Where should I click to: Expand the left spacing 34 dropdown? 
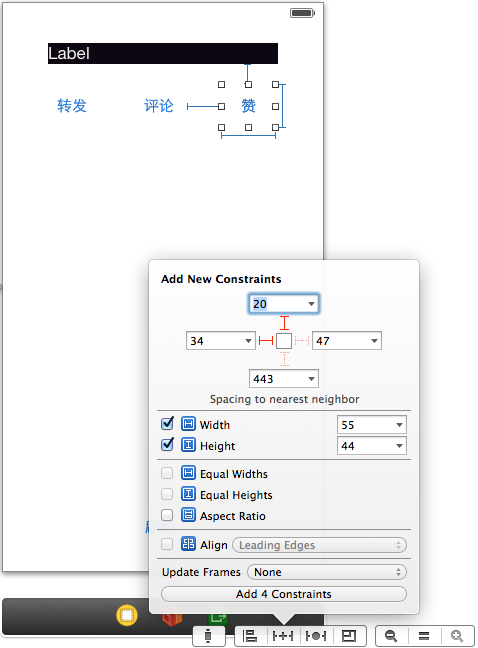coord(248,341)
